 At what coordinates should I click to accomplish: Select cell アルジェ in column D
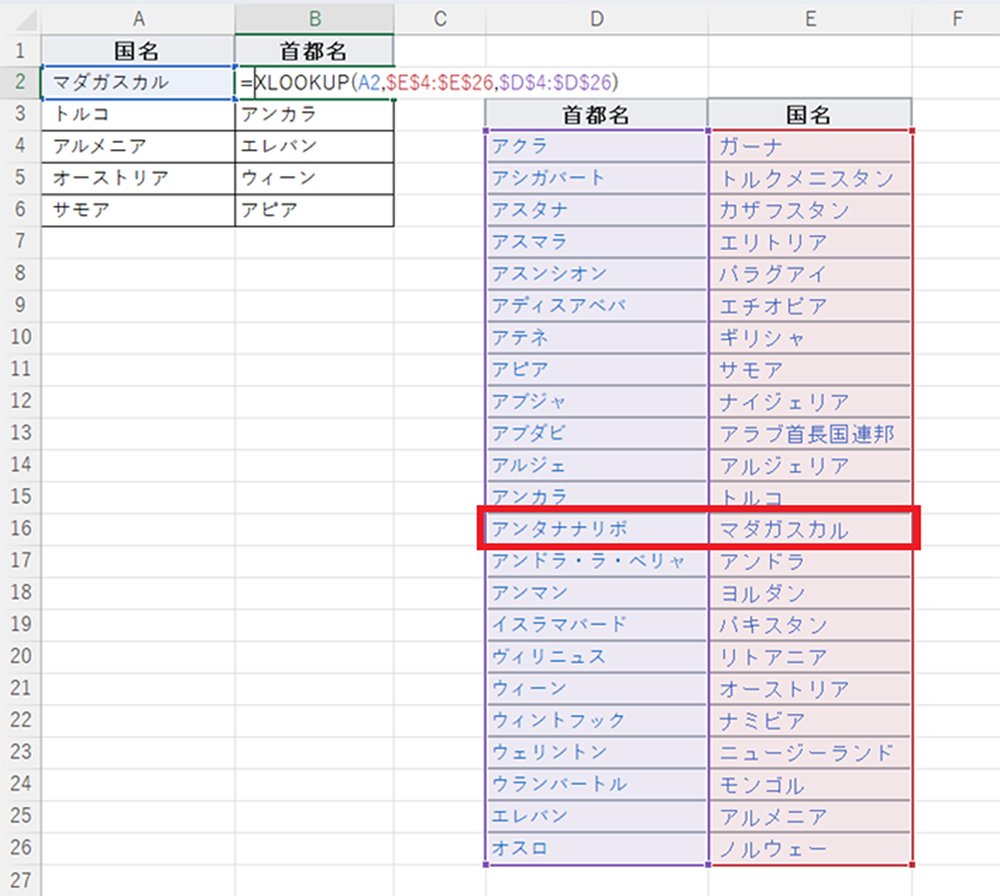(x=597, y=465)
